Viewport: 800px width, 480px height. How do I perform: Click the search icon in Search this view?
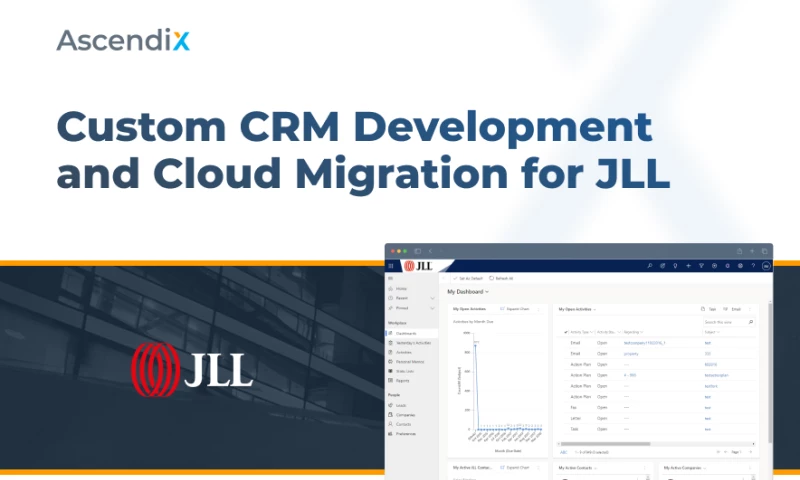(x=751, y=322)
